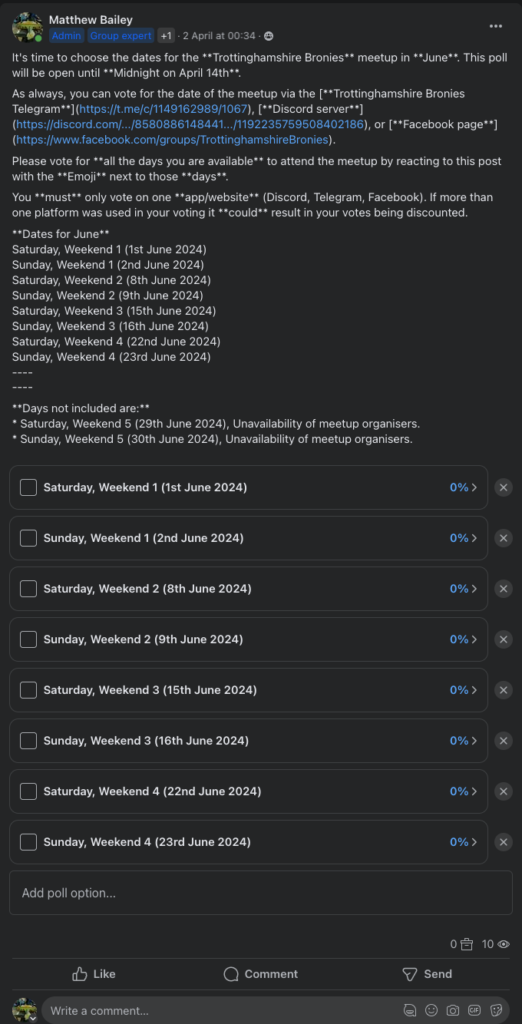Open the Telegram t.me link

point(163,108)
